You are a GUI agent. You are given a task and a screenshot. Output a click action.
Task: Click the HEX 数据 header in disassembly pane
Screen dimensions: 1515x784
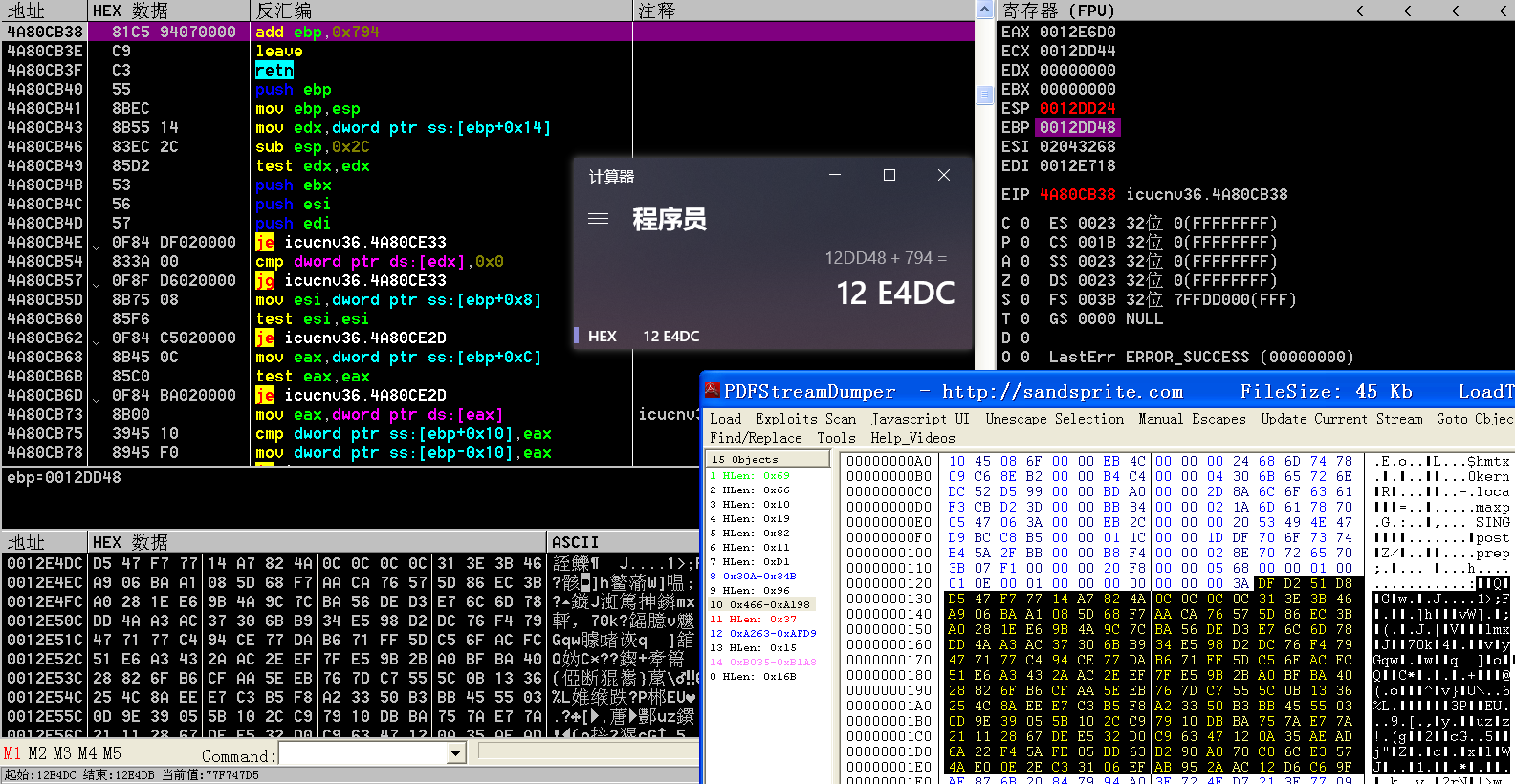(168, 11)
